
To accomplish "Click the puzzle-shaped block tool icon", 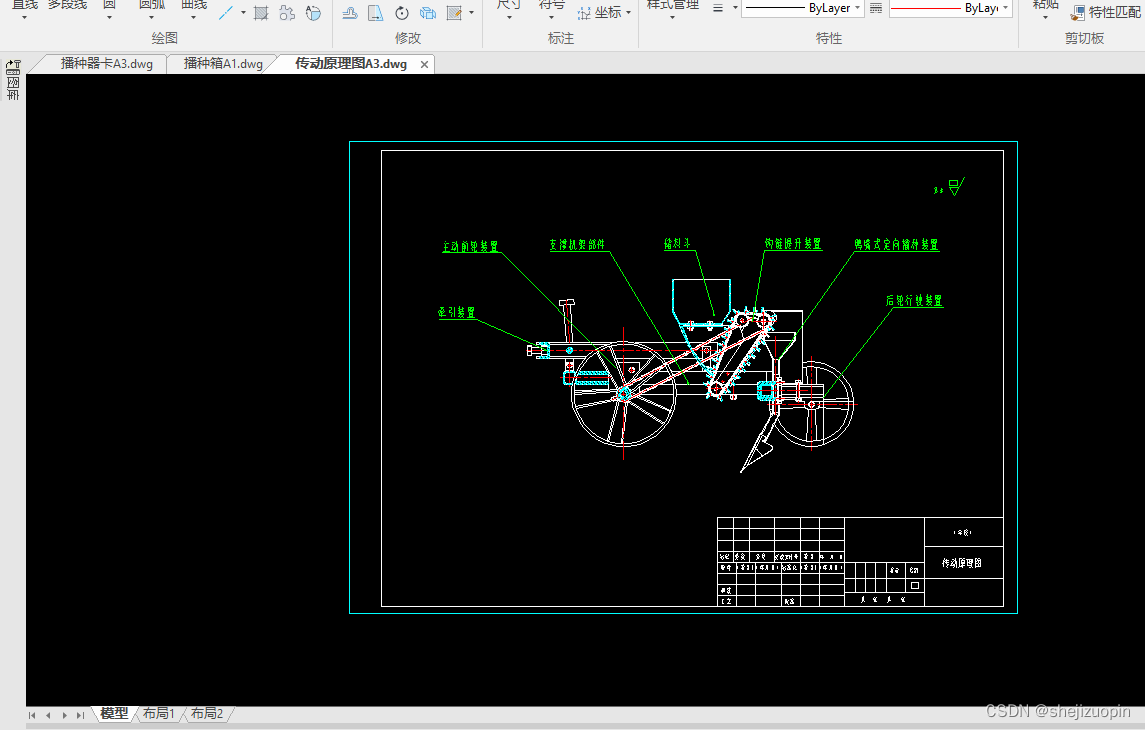I will (x=287, y=13).
